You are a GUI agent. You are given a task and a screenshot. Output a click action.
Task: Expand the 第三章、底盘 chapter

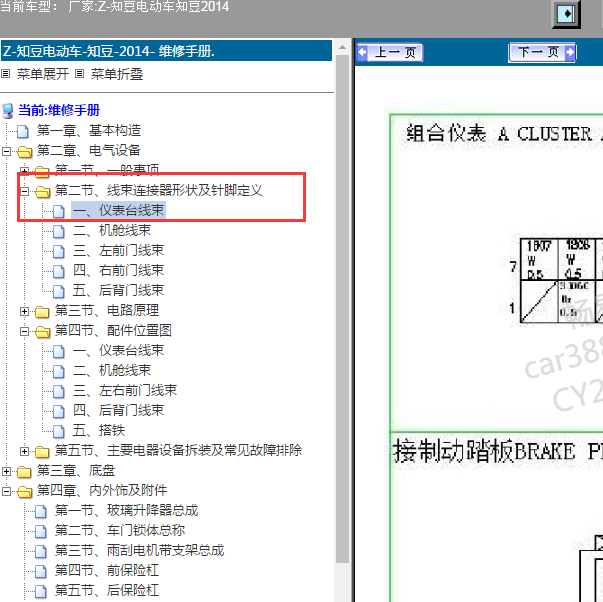tap(7, 471)
